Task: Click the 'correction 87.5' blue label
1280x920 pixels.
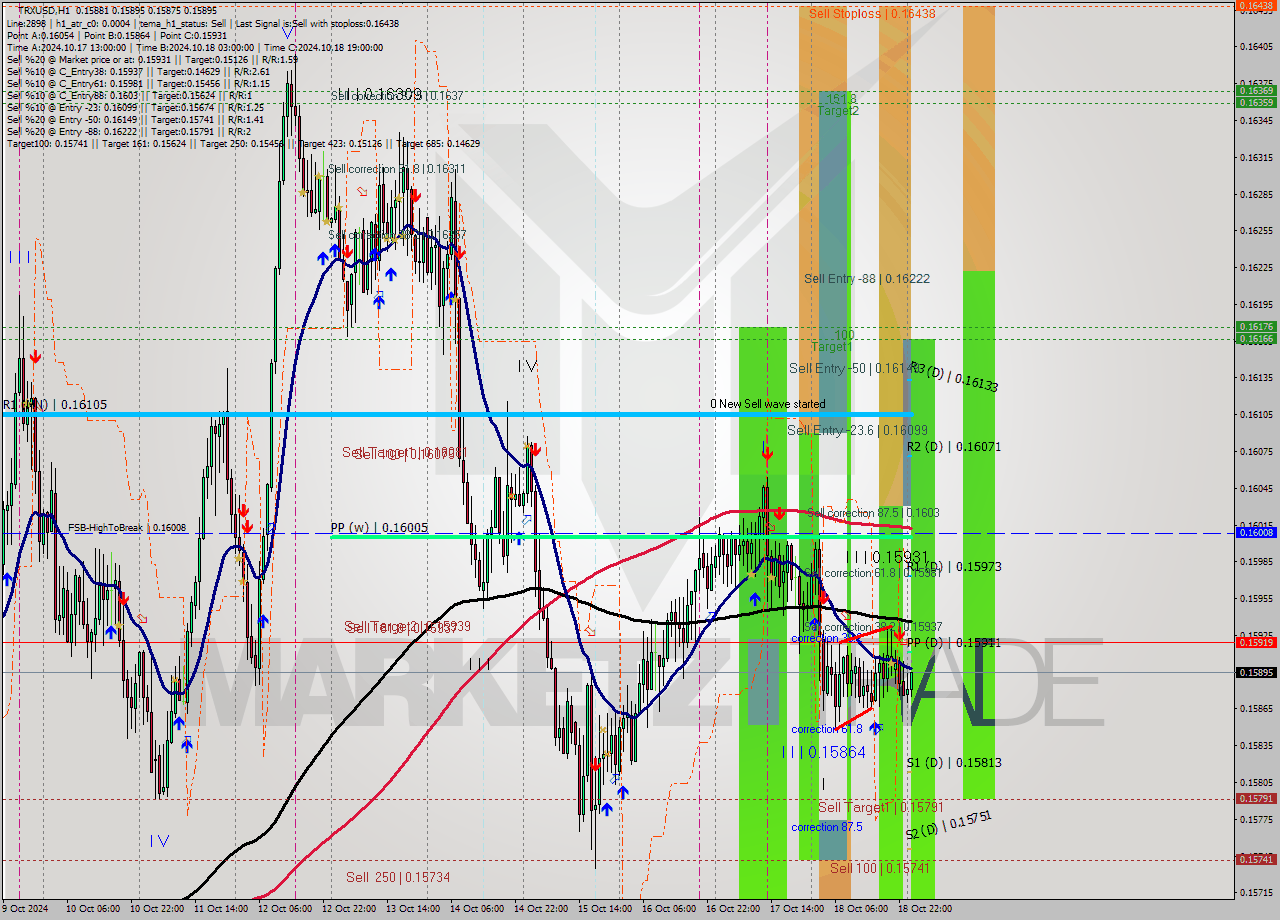Action: (x=826, y=827)
